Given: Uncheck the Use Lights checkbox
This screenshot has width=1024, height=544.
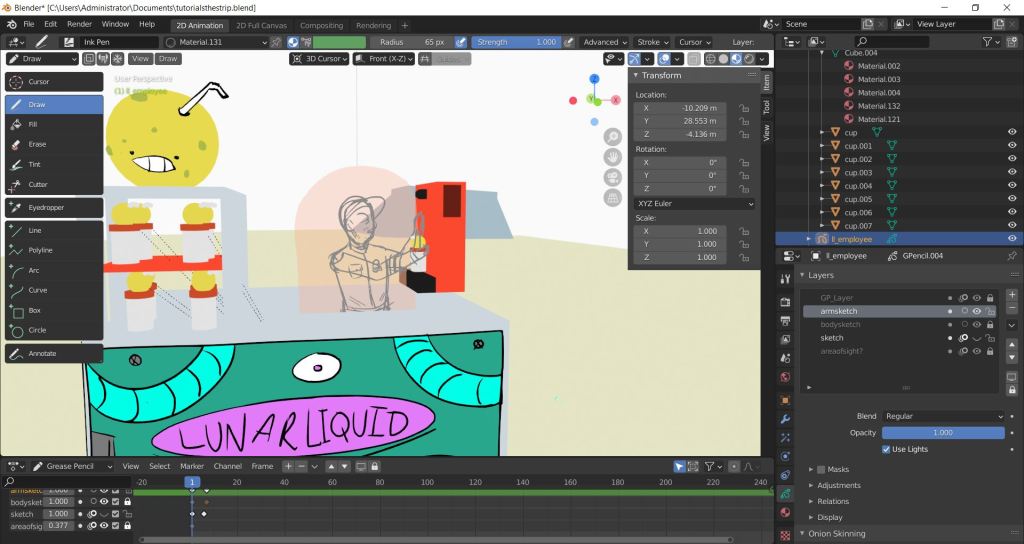Looking at the screenshot, I should 886,449.
